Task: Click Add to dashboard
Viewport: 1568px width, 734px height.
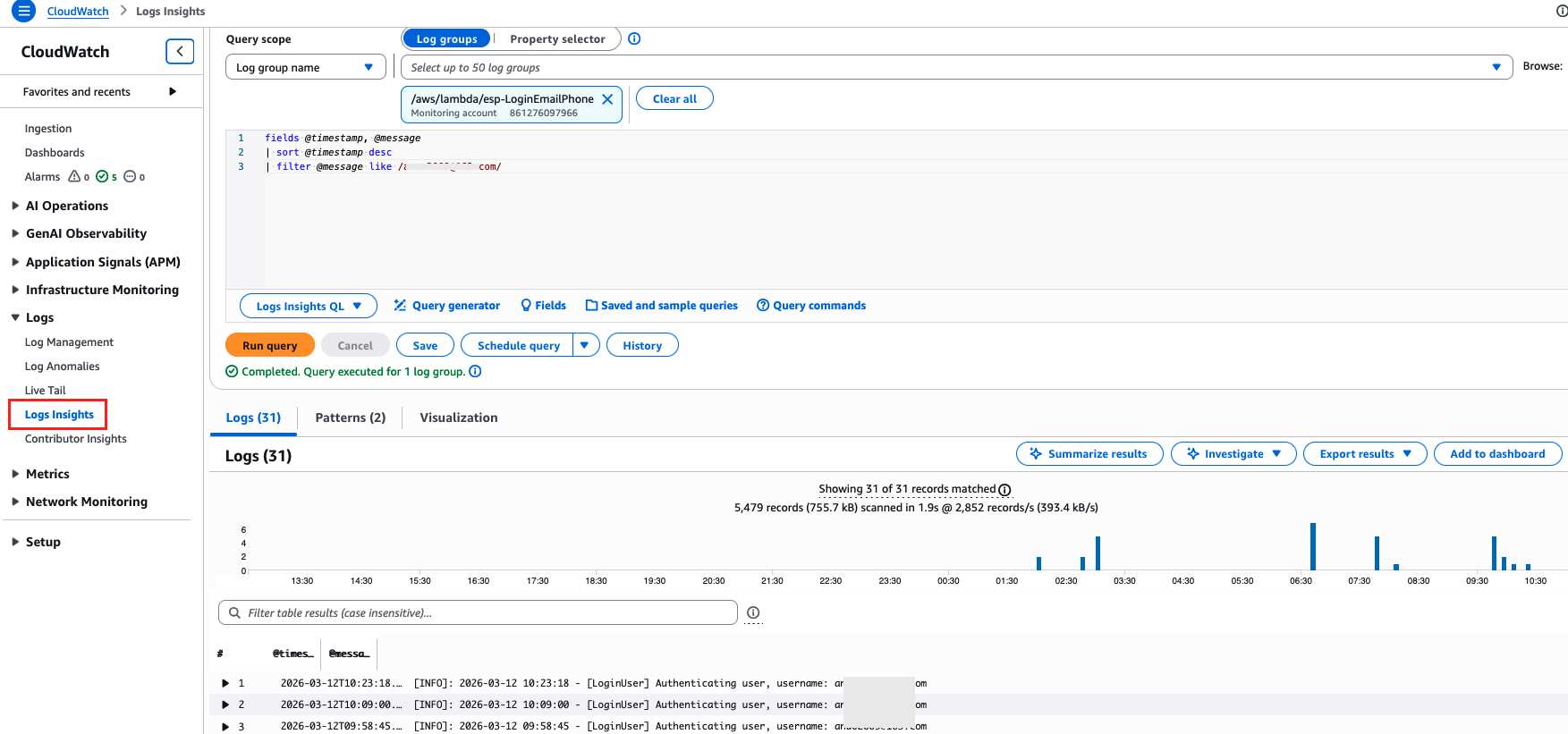Action: click(1497, 454)
